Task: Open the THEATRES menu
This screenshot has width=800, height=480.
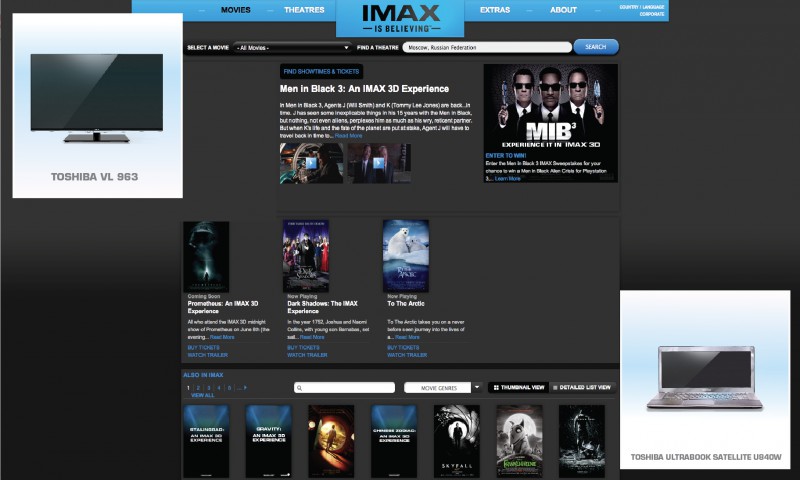Action: point(304,10)
